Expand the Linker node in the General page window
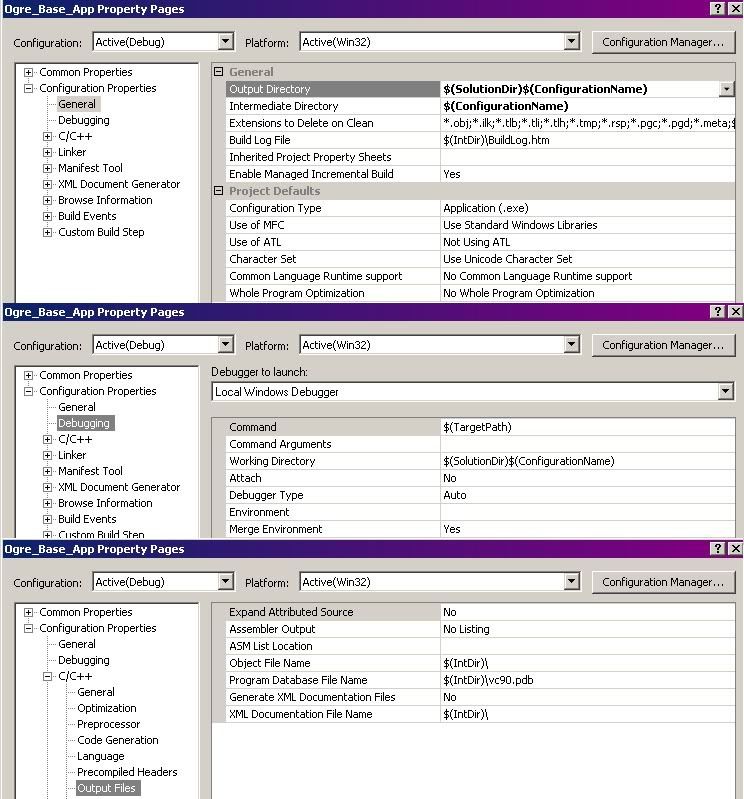Screen dimensions: 744x799 click(47, 152)
